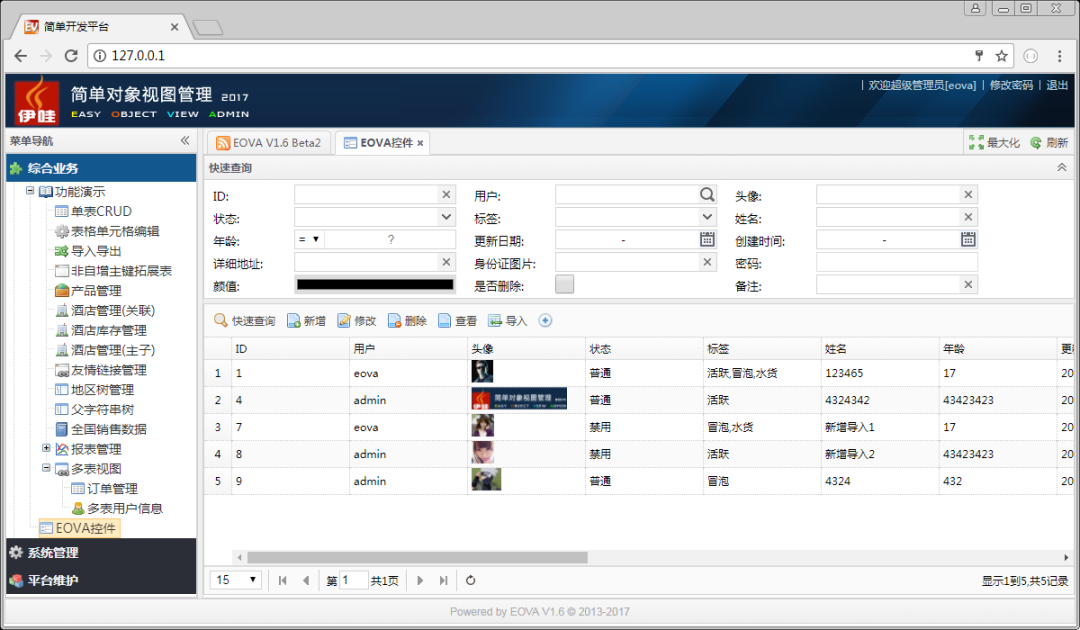Click the 导入 import toolbar button
The width and height of the screenshot is (1080, 630).
[x=507, y=321]
